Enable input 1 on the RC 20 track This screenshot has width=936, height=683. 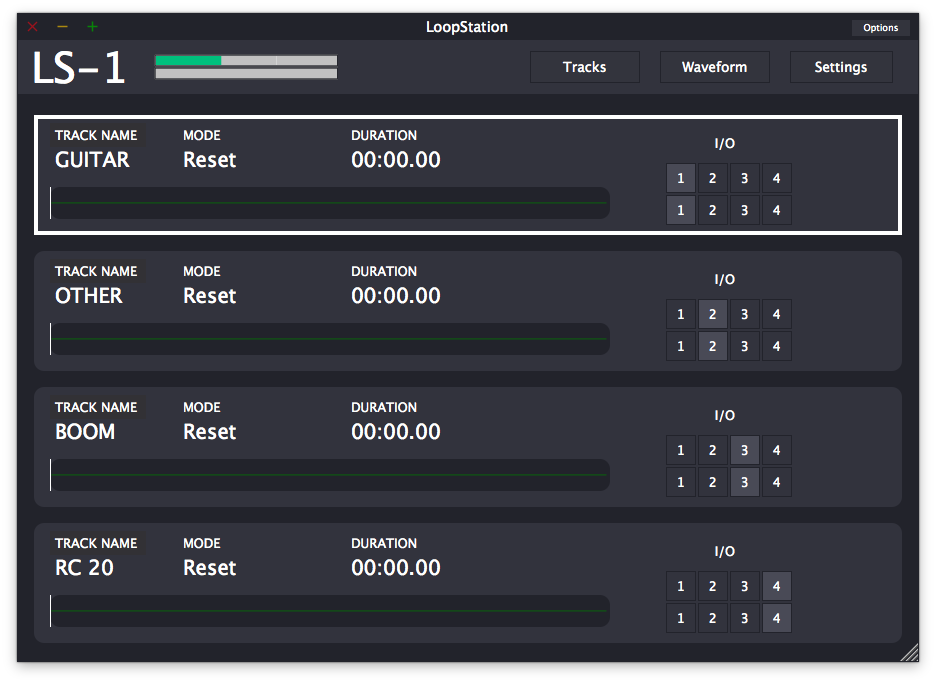pos(680,586)
